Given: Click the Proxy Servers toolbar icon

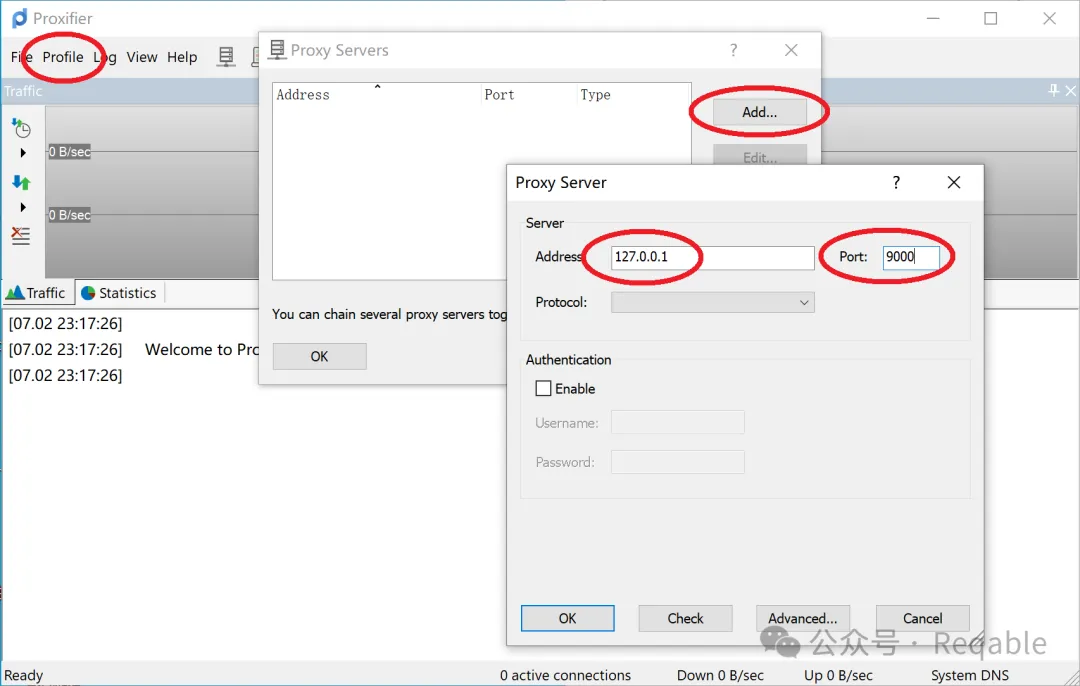Looking at the screenshot, I should [226, 56].
